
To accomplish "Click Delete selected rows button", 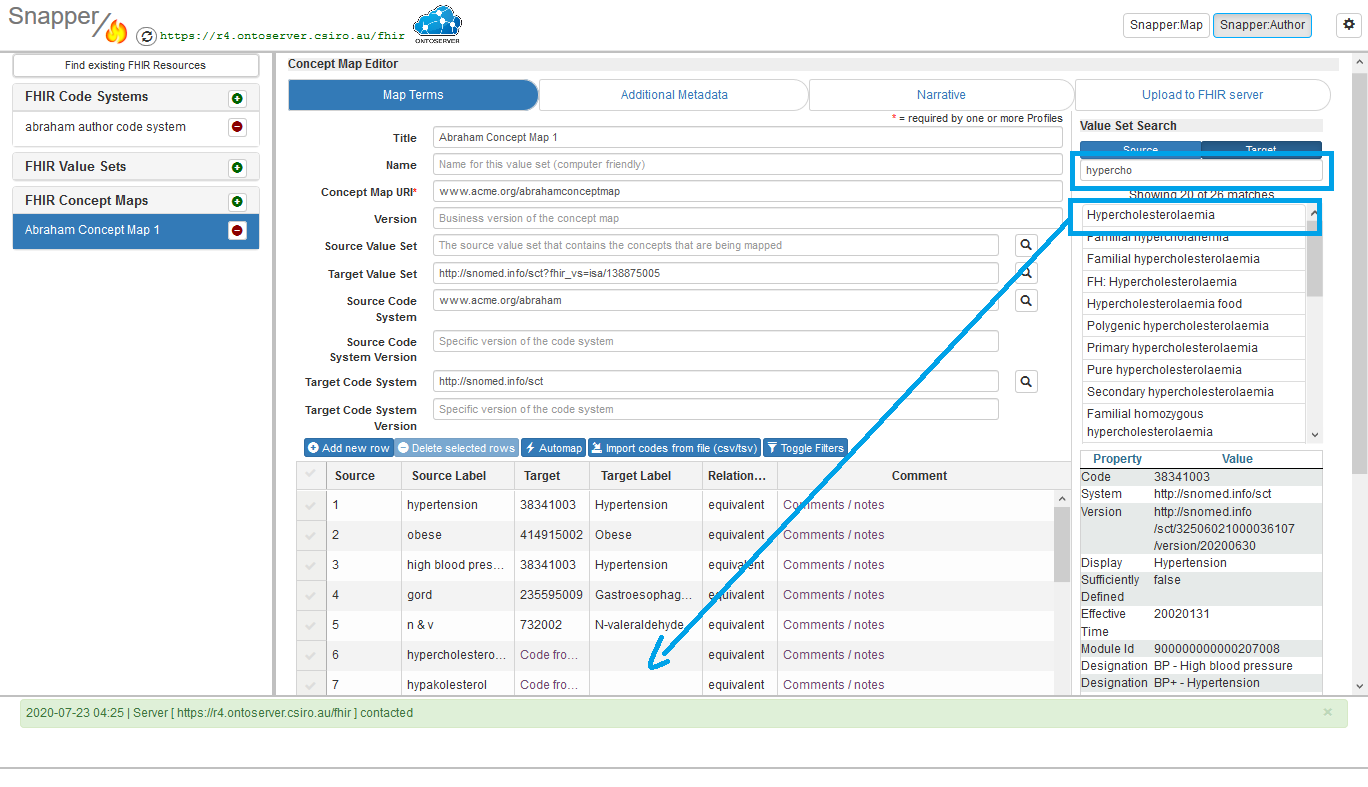I will click(456, 448).
